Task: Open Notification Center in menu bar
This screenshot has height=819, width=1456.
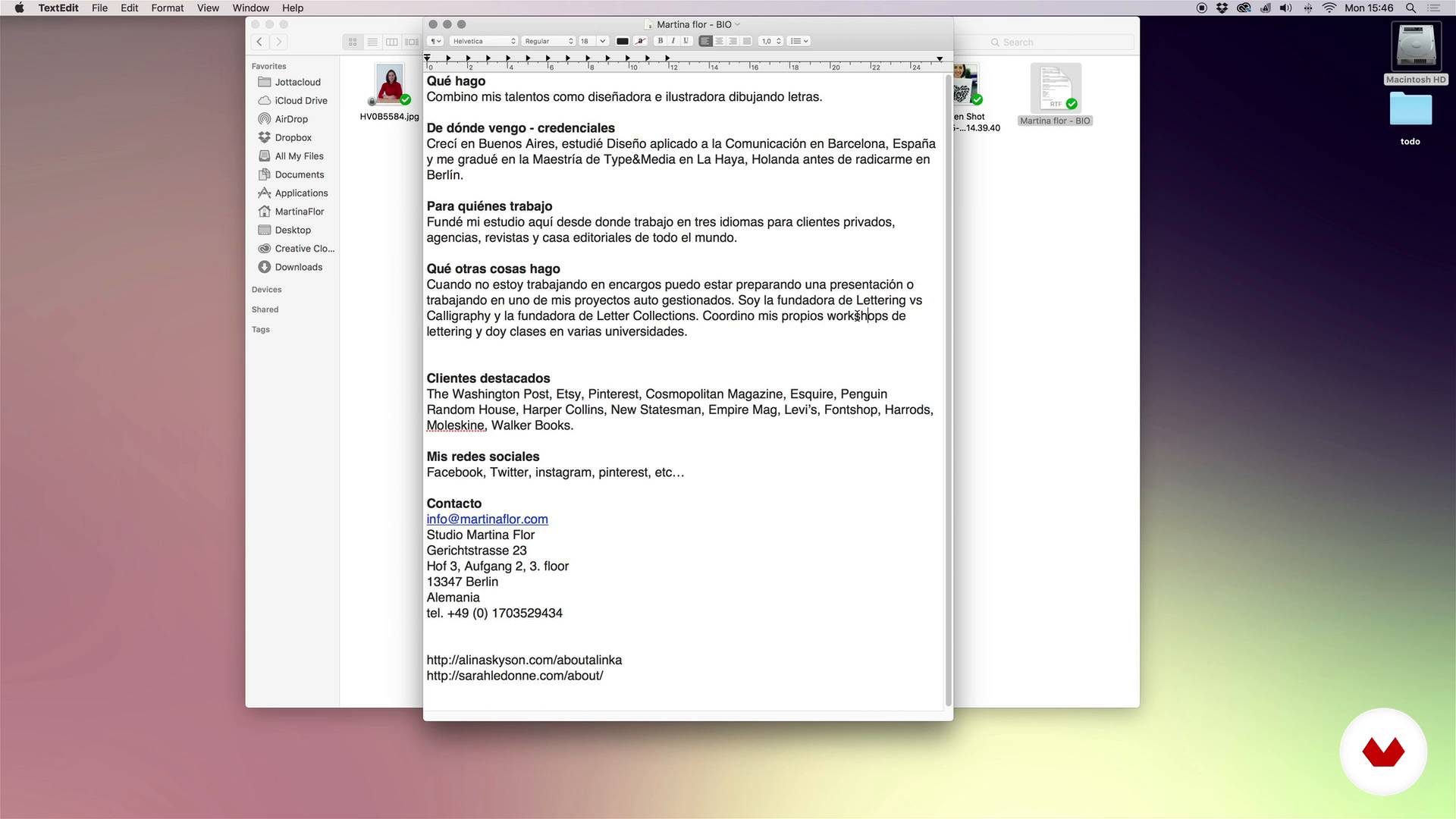Action: 1434,8
